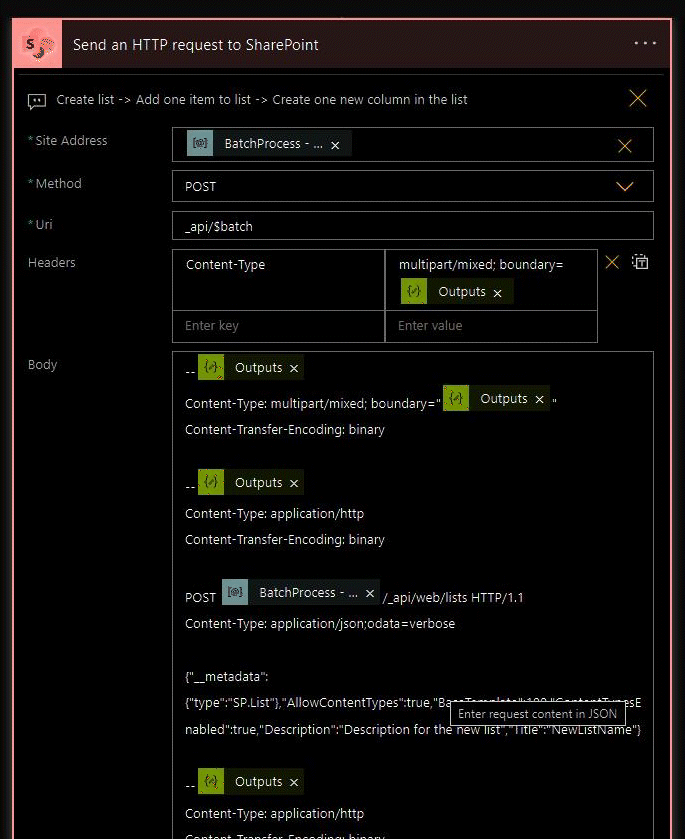This screenshot has width=685, height=839.
Task: Click the Uri field with _api/$batch
Action: pyautogui.click(x=413, y=226)
